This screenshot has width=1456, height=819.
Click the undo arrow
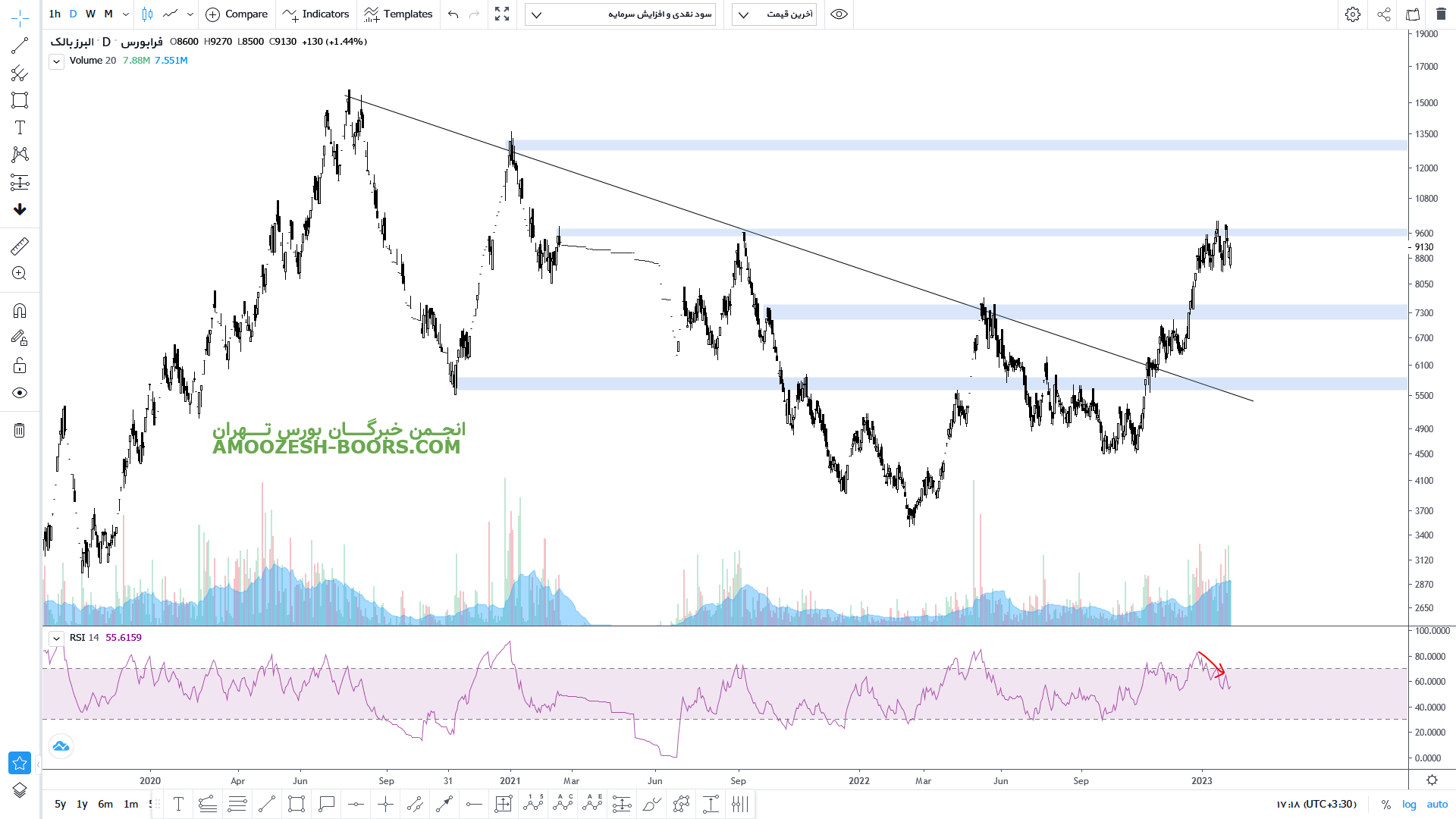[453, 14]
